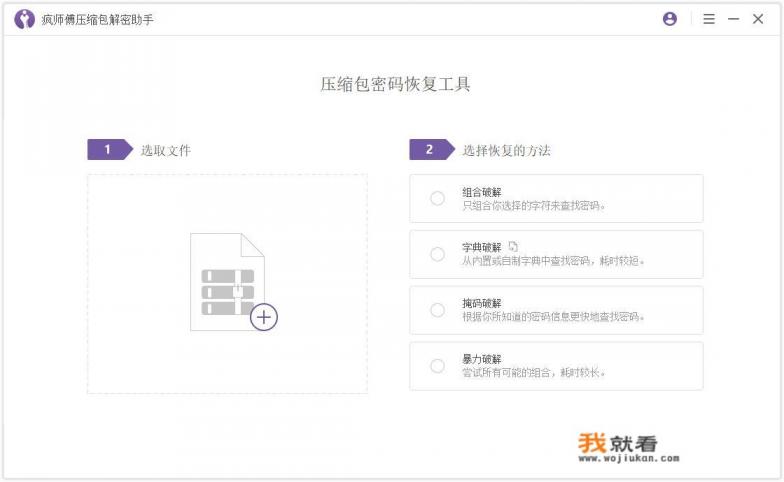Select the 字典破解 radio button
The width and height of the screenshot is (784, 482).
coord(437,254)
